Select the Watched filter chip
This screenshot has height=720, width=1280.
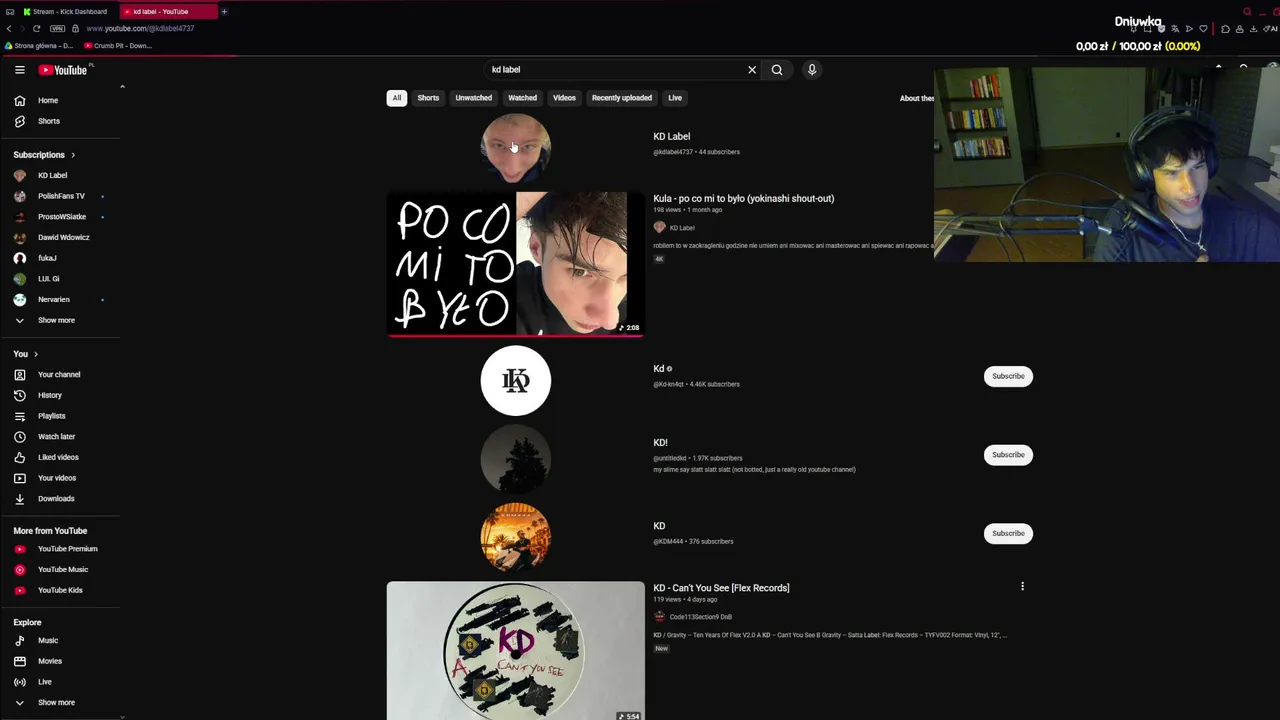(522, 98)
